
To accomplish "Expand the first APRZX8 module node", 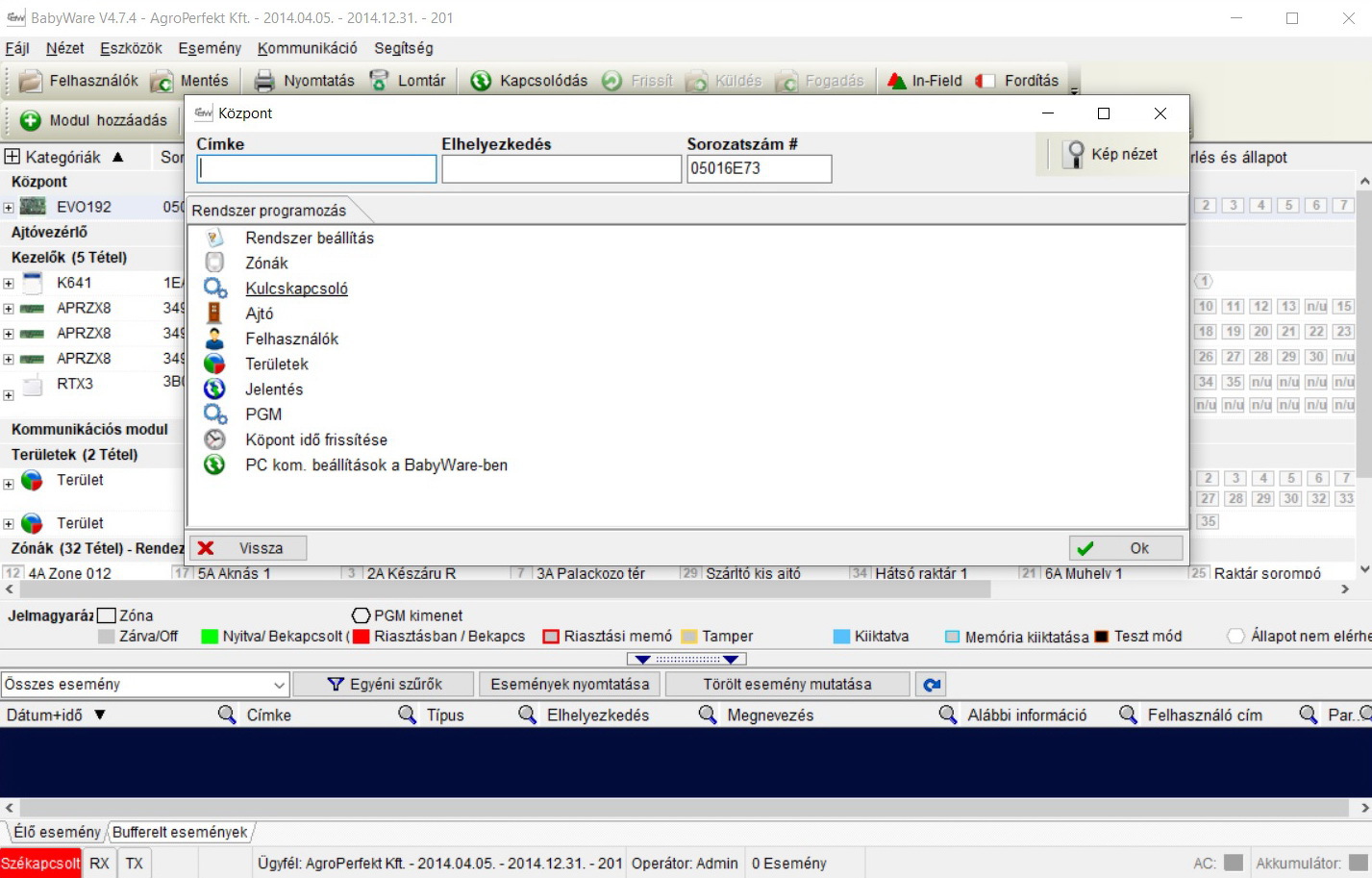I will pos(9,309).
